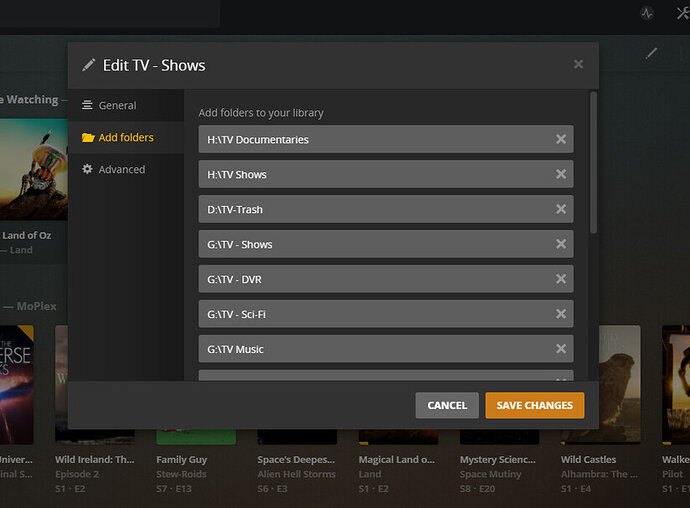Viewport: 690px width, 508px height.
Task: Open the Space's Deepest episode title
Action: click(296, 460)
